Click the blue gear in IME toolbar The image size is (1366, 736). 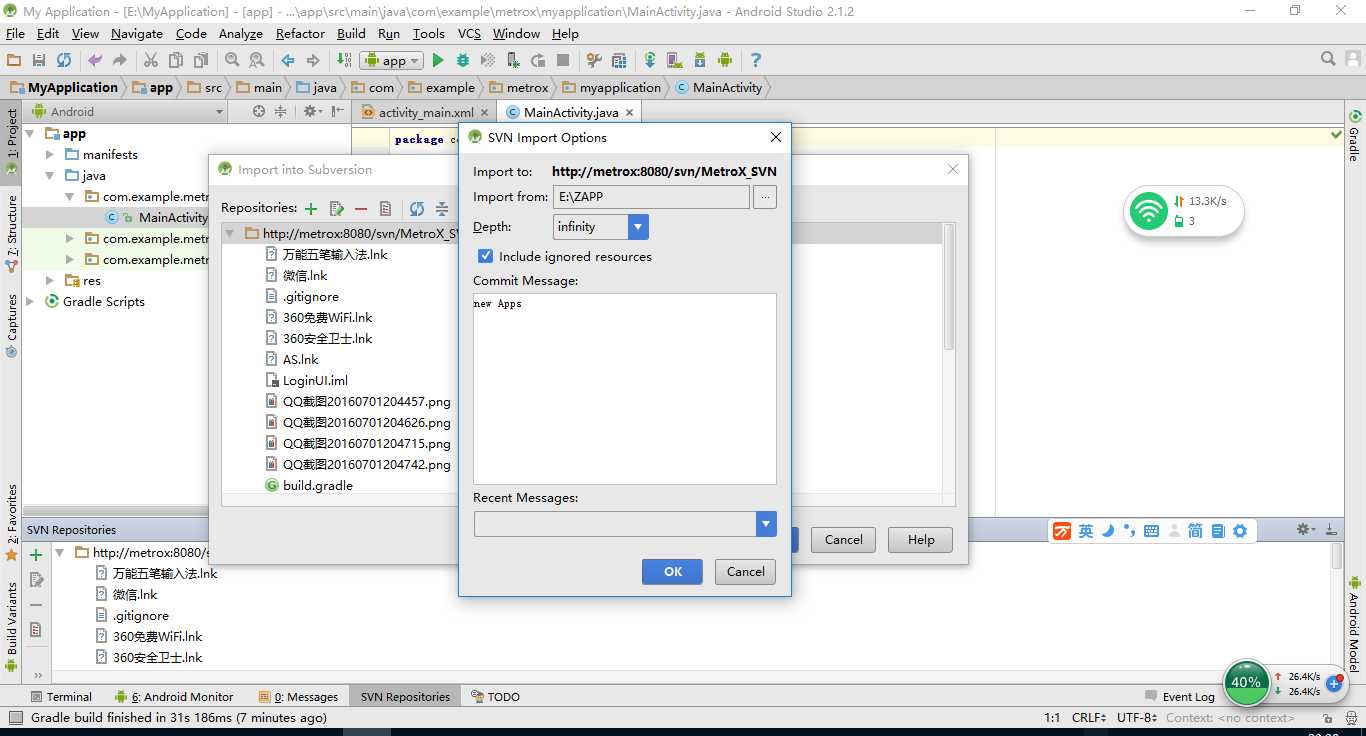(1240, 531)
